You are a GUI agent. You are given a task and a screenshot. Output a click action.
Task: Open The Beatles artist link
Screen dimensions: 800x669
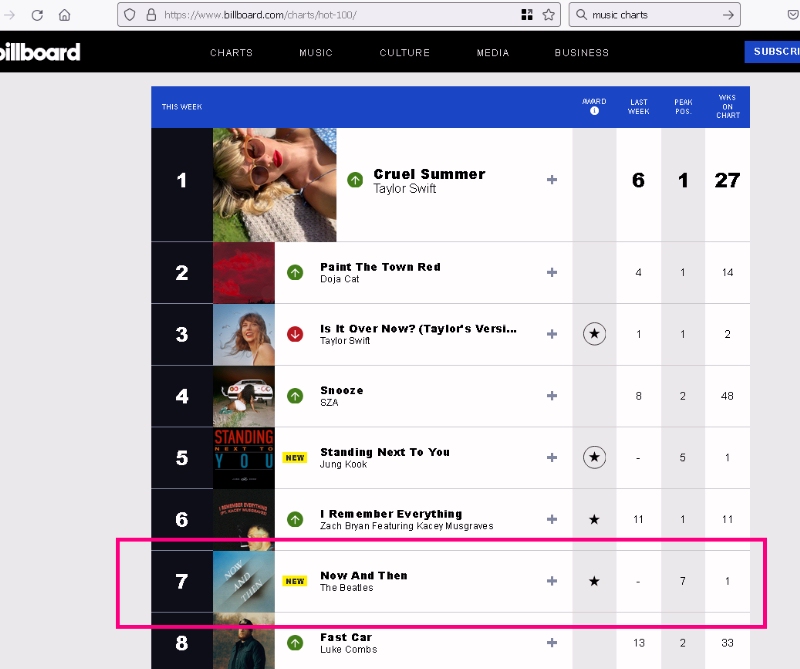tap(346, 588)
